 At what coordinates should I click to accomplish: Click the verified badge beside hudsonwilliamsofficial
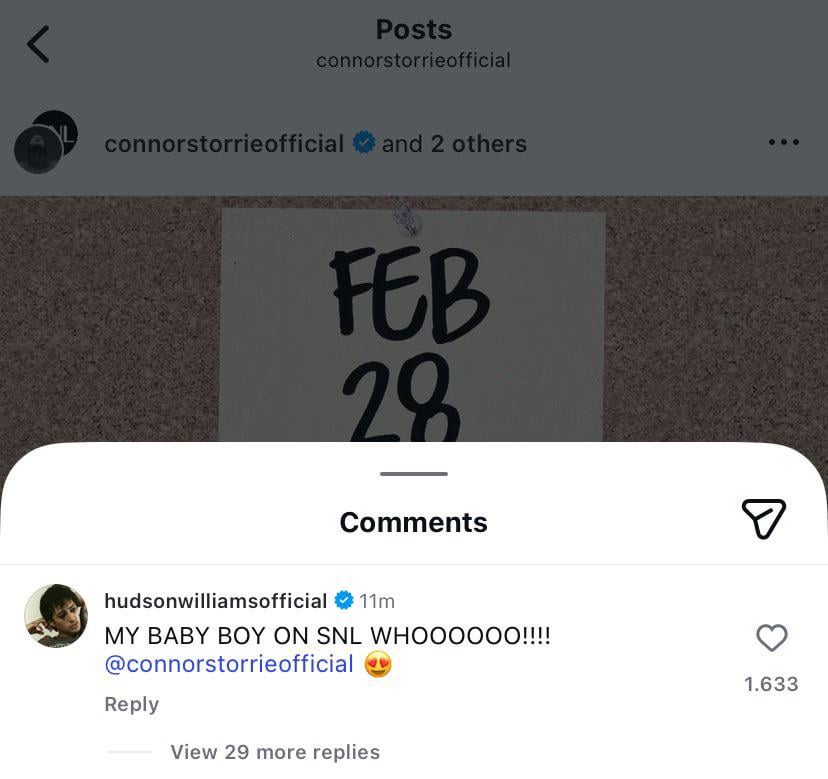coord(343,600)
